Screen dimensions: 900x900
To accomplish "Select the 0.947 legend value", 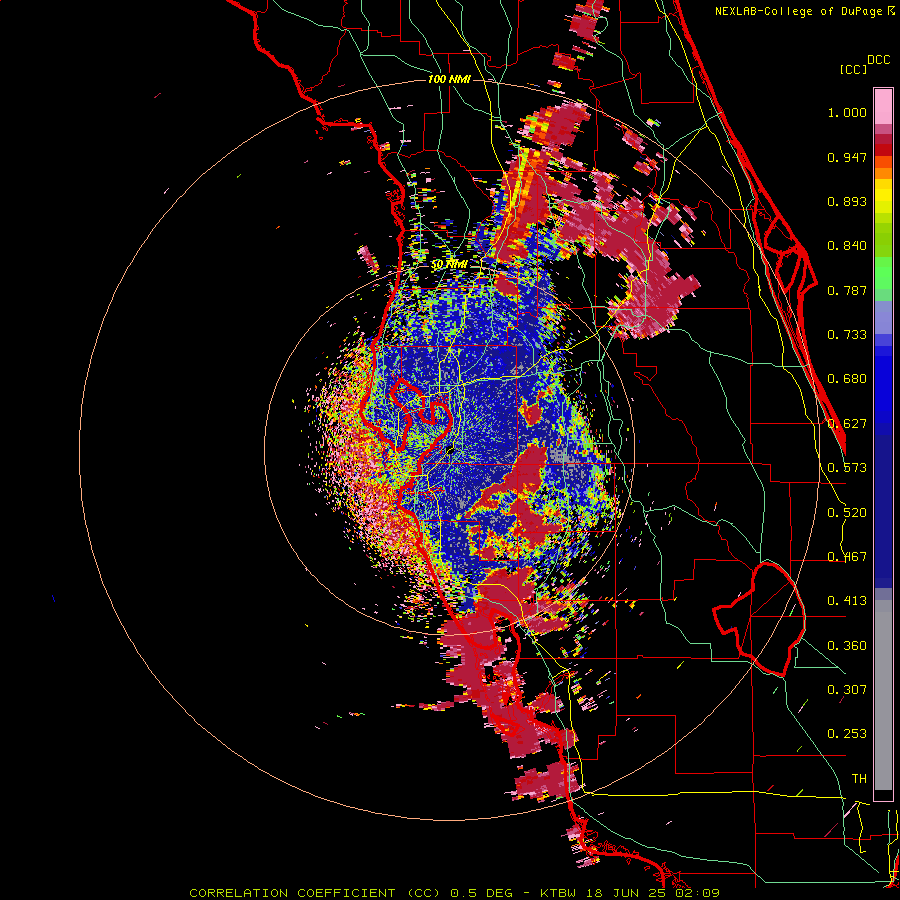I will (847, 157).
